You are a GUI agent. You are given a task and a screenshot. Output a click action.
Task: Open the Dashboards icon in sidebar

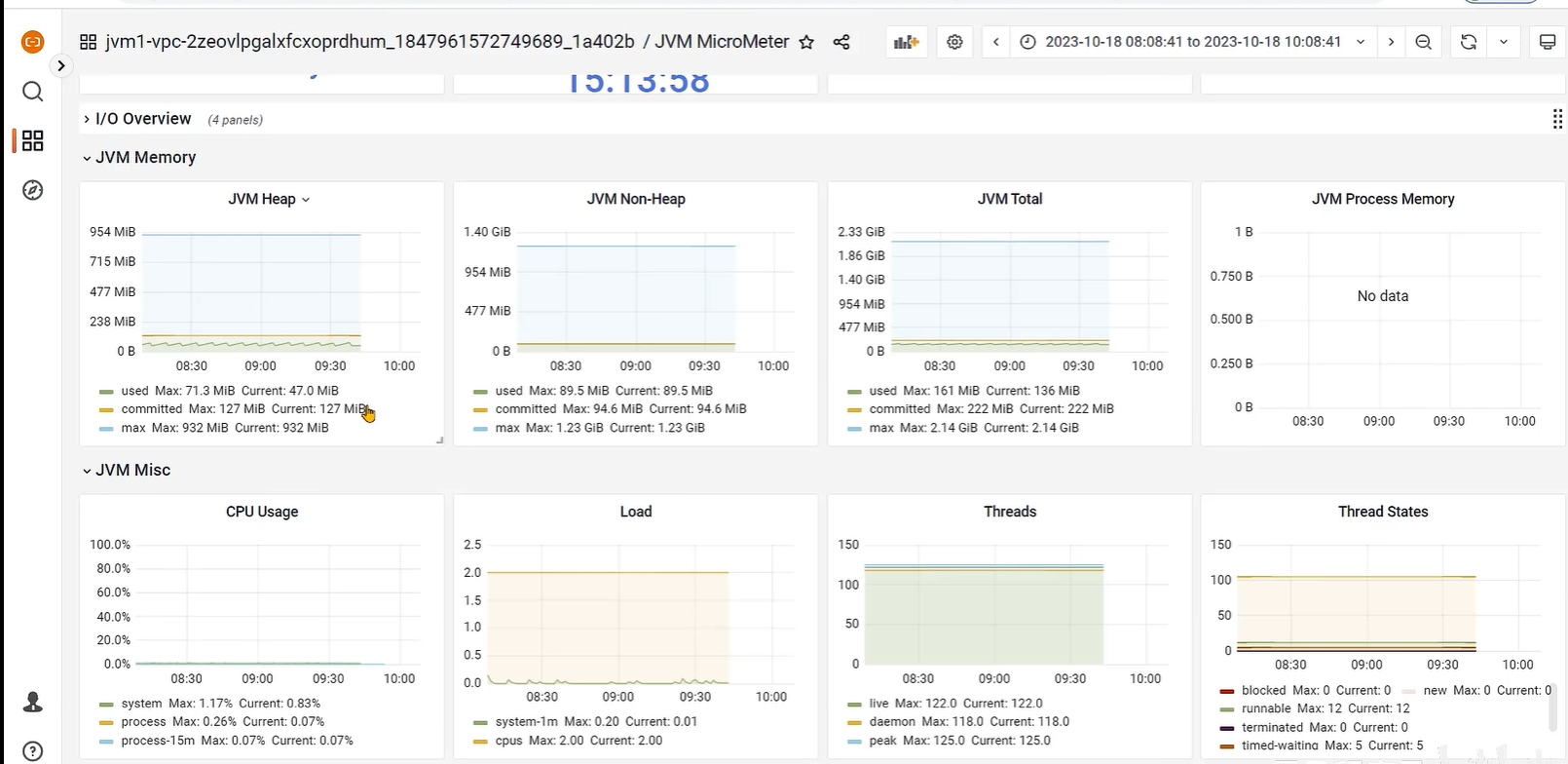pyautogui.click(x=32, y=140)
